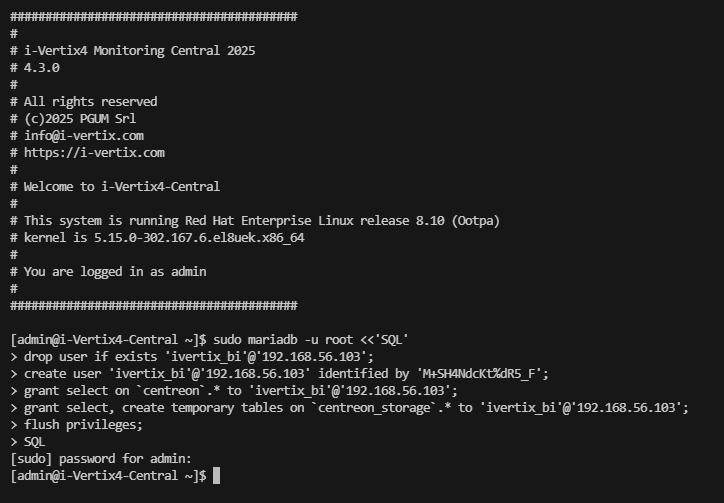Click 'You are logged in as admin'
The image size is (724, 503).
point(115,272)
